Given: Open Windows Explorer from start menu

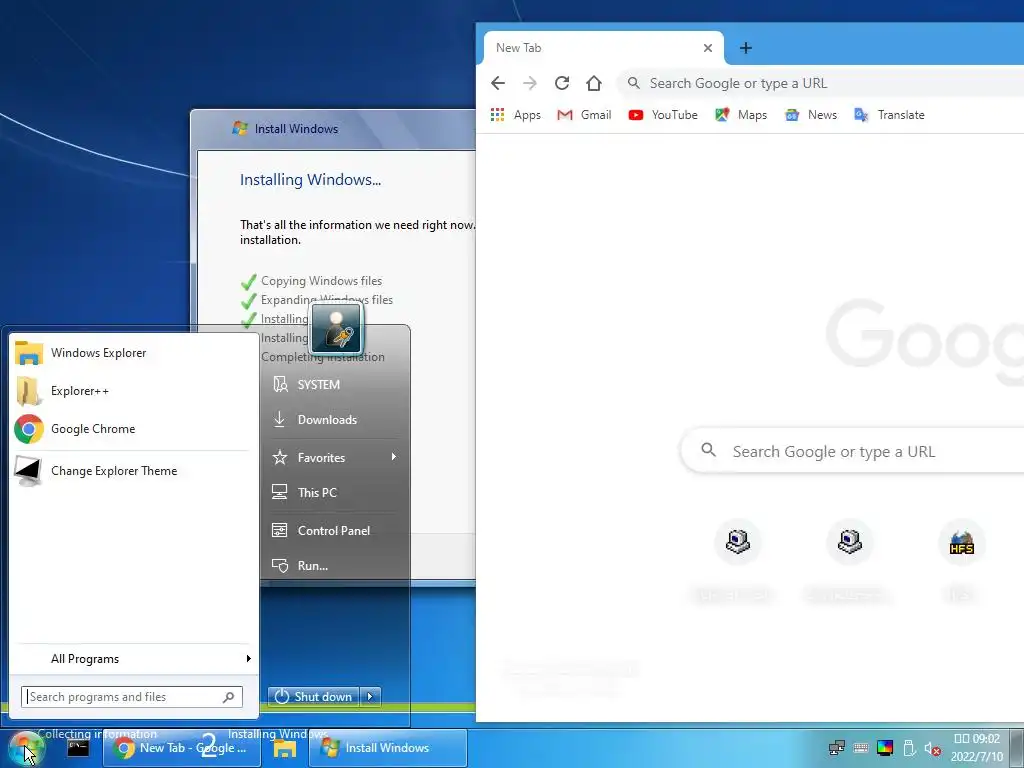Looking at the screenshot, I should [134, 353].
